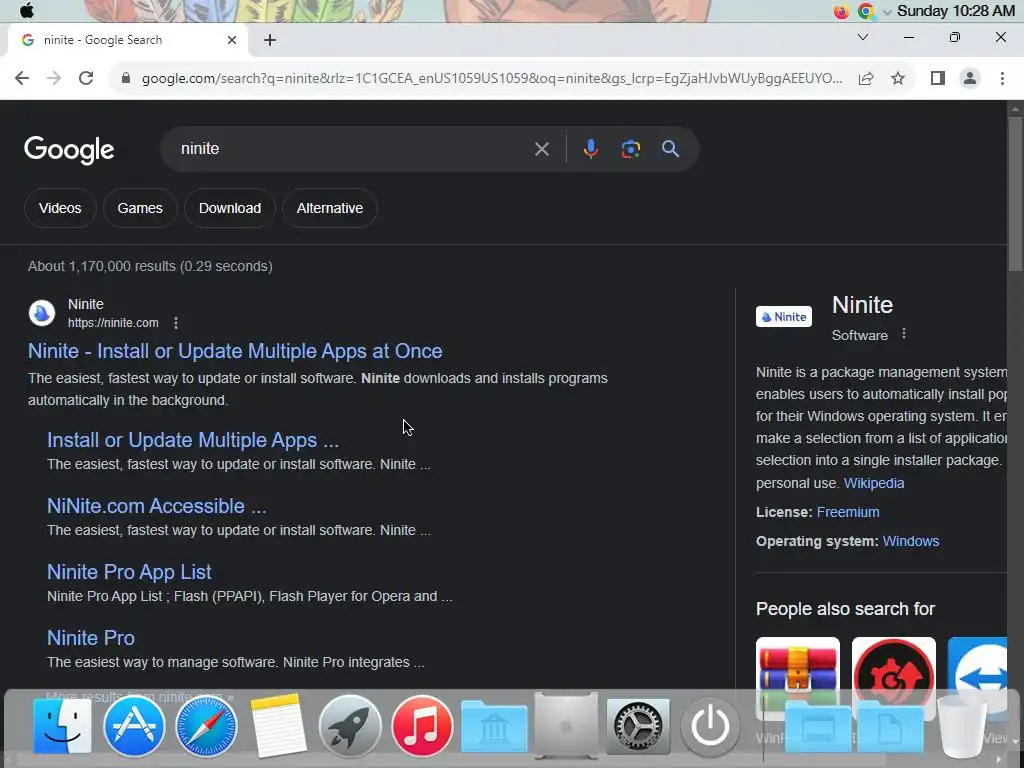Select the ninite - Google Search tab
The height and width of the screenshot is (768, 1024).
128,40
